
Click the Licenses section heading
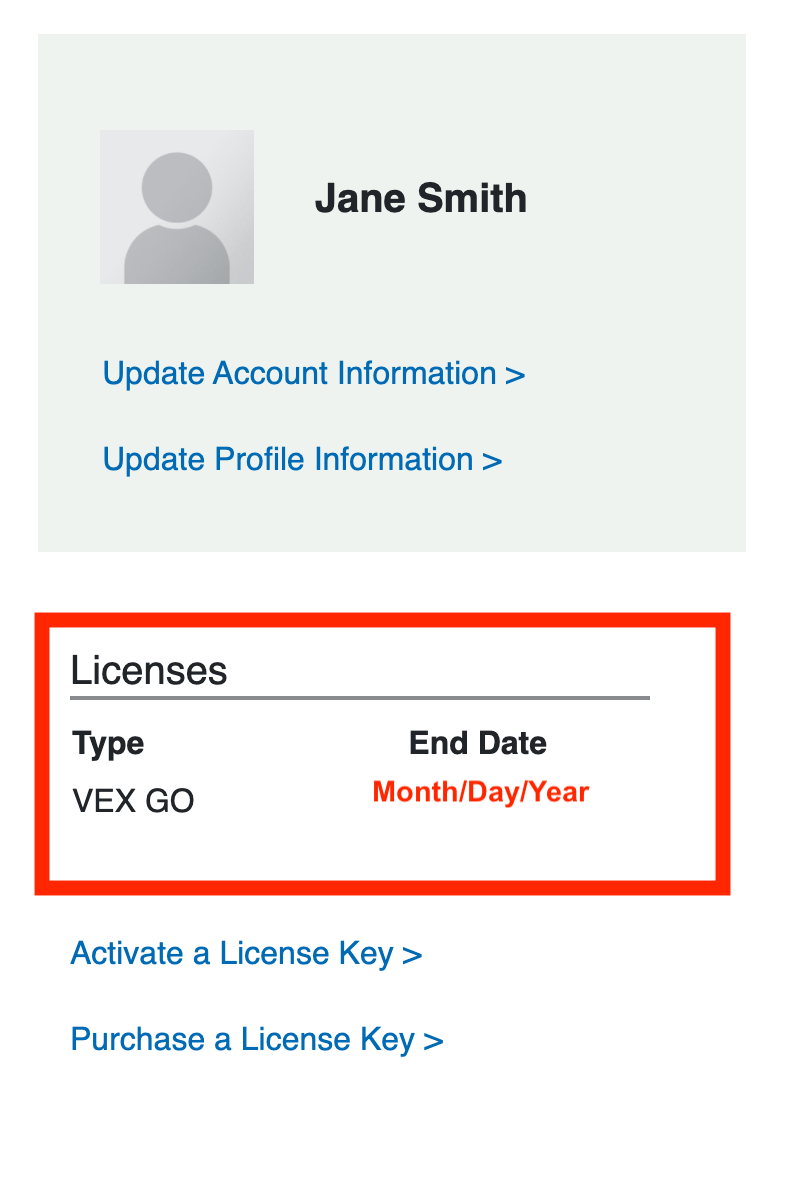(149, 671)
